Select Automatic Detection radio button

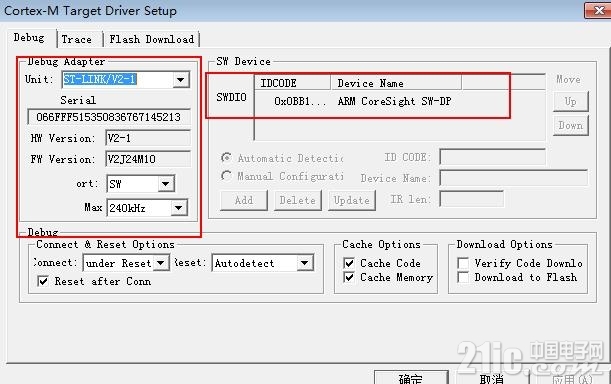point(226,157)
